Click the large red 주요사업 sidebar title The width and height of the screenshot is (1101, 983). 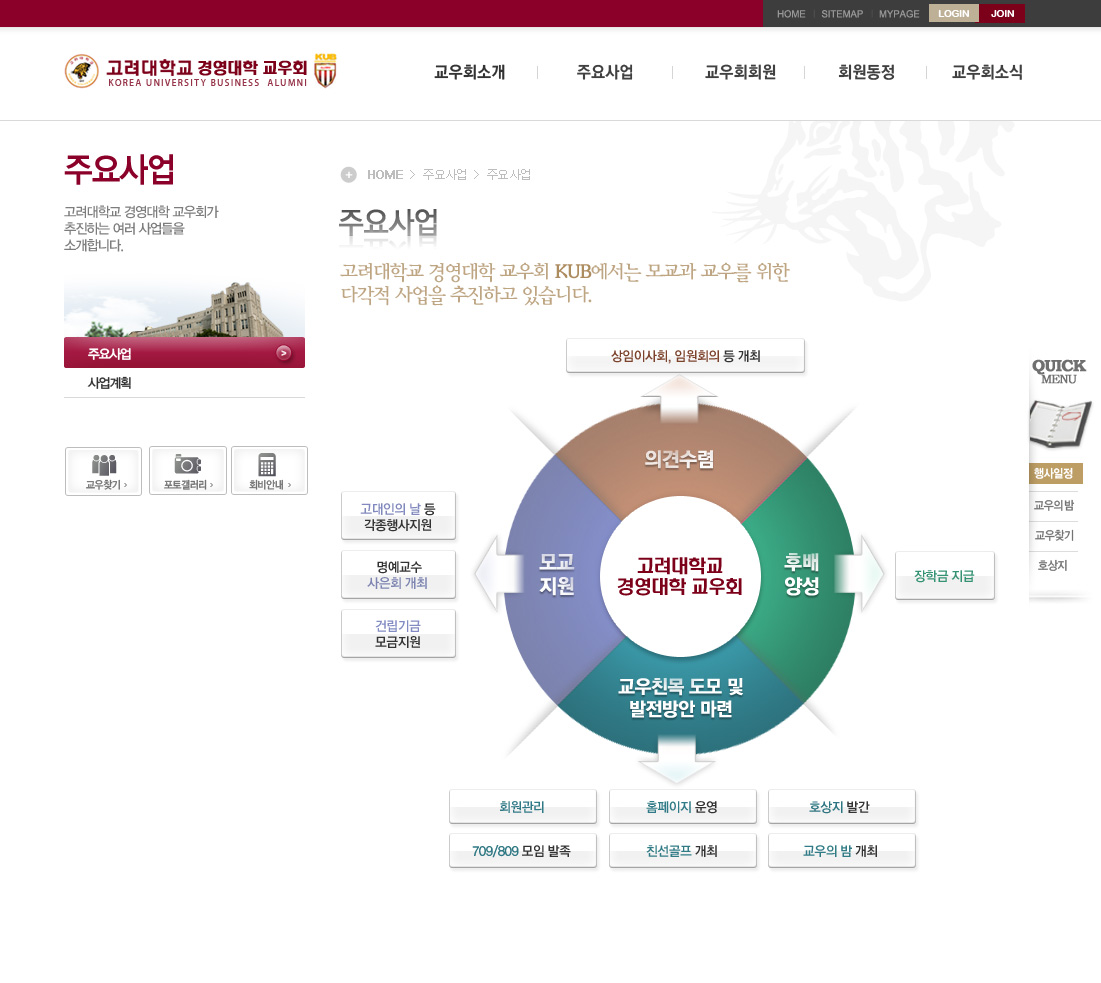(119, 169)
